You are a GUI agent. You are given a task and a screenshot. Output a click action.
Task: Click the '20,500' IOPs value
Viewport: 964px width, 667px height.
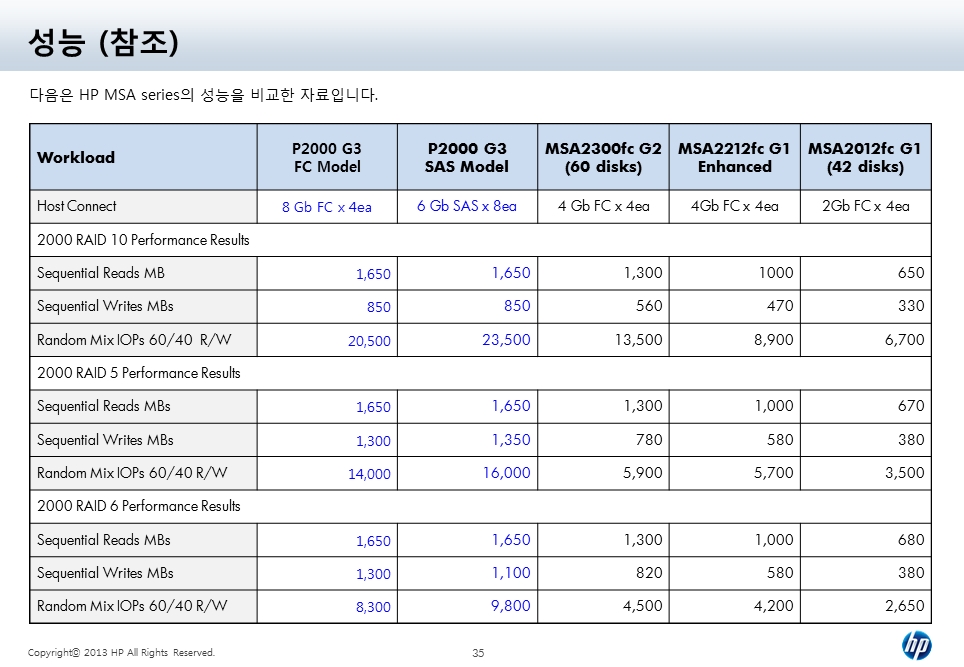tap(369, 341)
